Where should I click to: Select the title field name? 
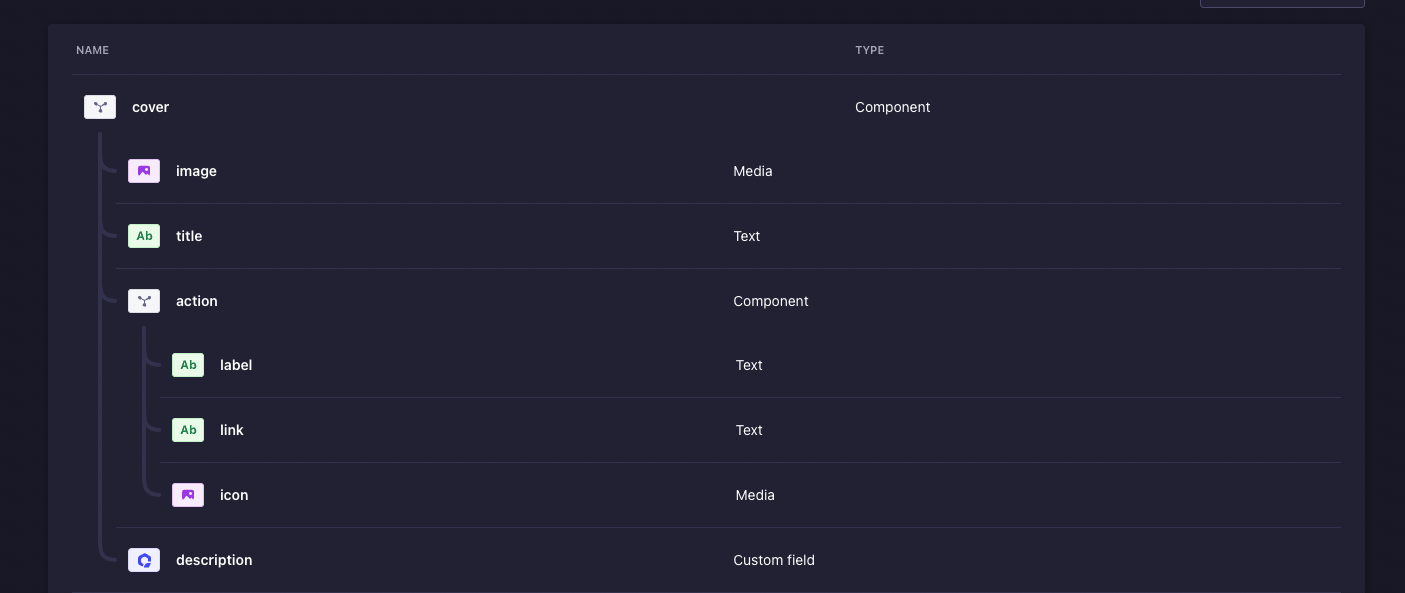[x=189, y=236]
